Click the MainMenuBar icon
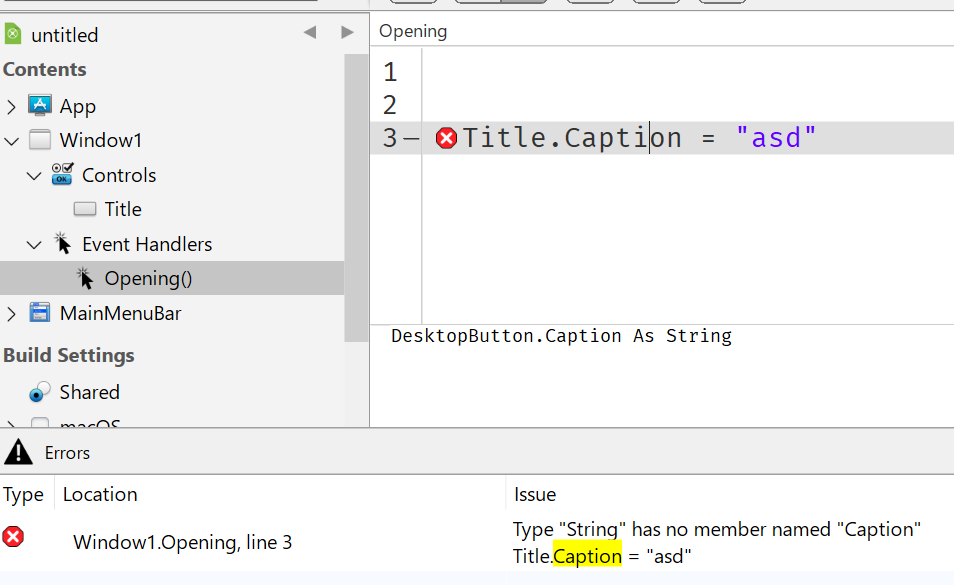 pyautogui.click(x=40, y=313)
